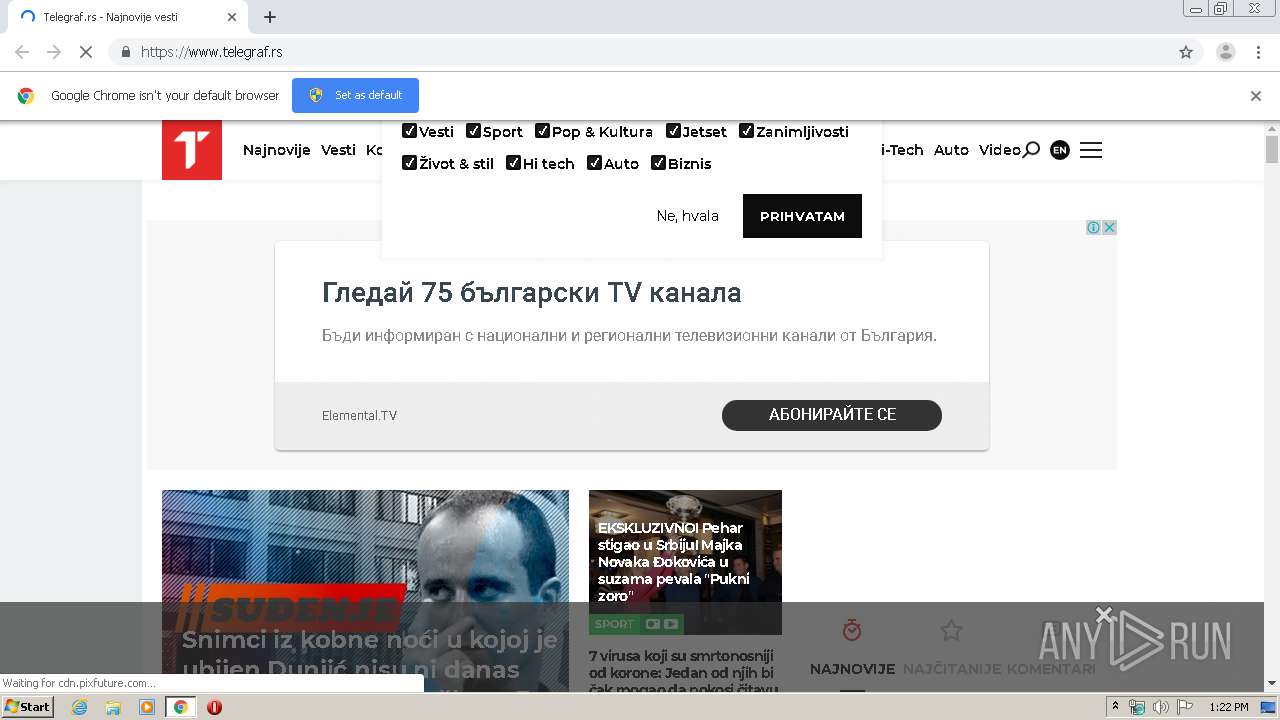Click the Telegraf red logo
Viewport: 1280px width, 720px height.
[192, 150]
